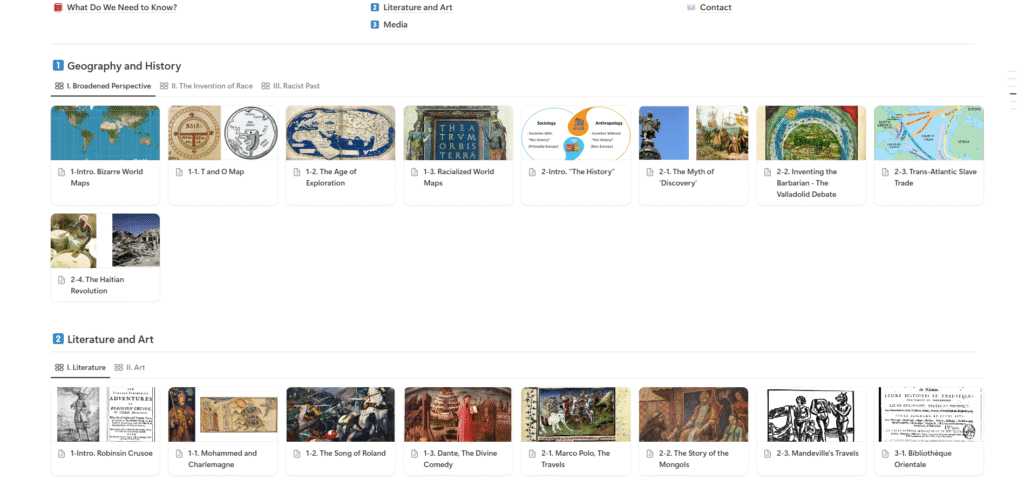Viewport: 1024px width, 480px height.
Task: Click the 'Theatrum Orbis Terrarum' cover image
Action: tap(458, 133)
